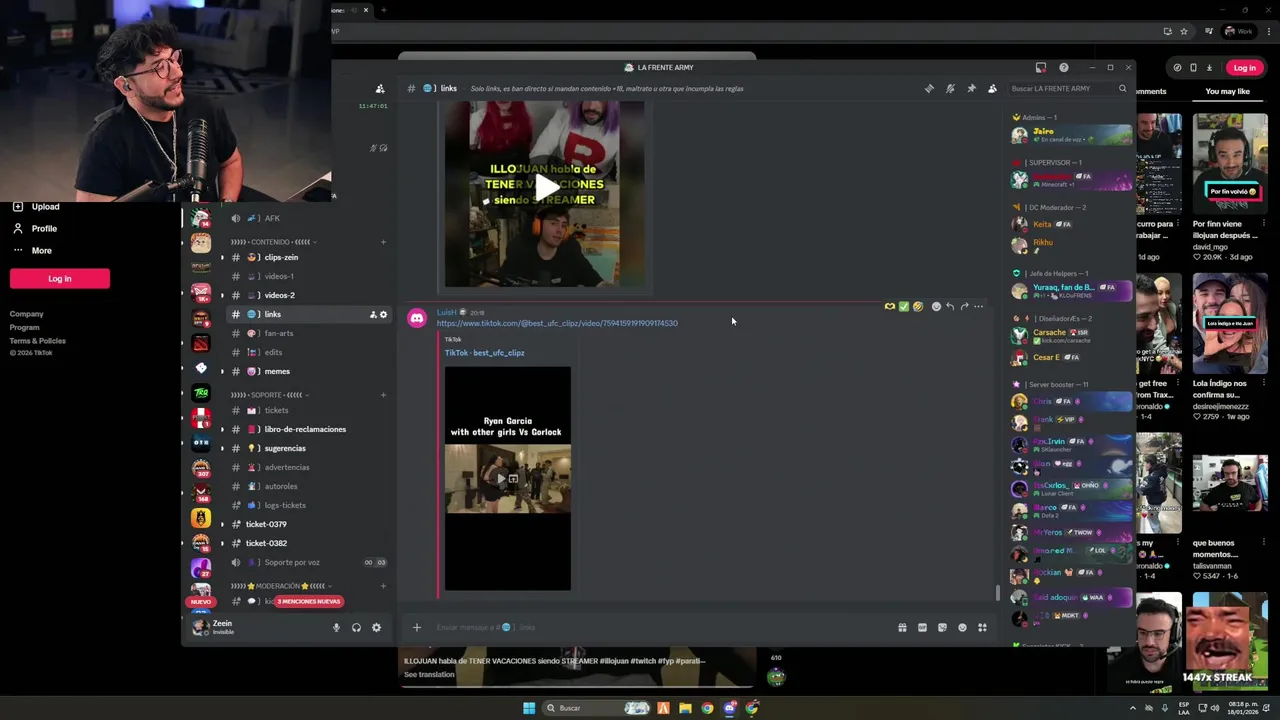Open Por fin volvió TikTok video thumbnail
Image resolution: width=1280 pixels, height=720 pixels.
pyautogui.click(x=1230, y=163)
